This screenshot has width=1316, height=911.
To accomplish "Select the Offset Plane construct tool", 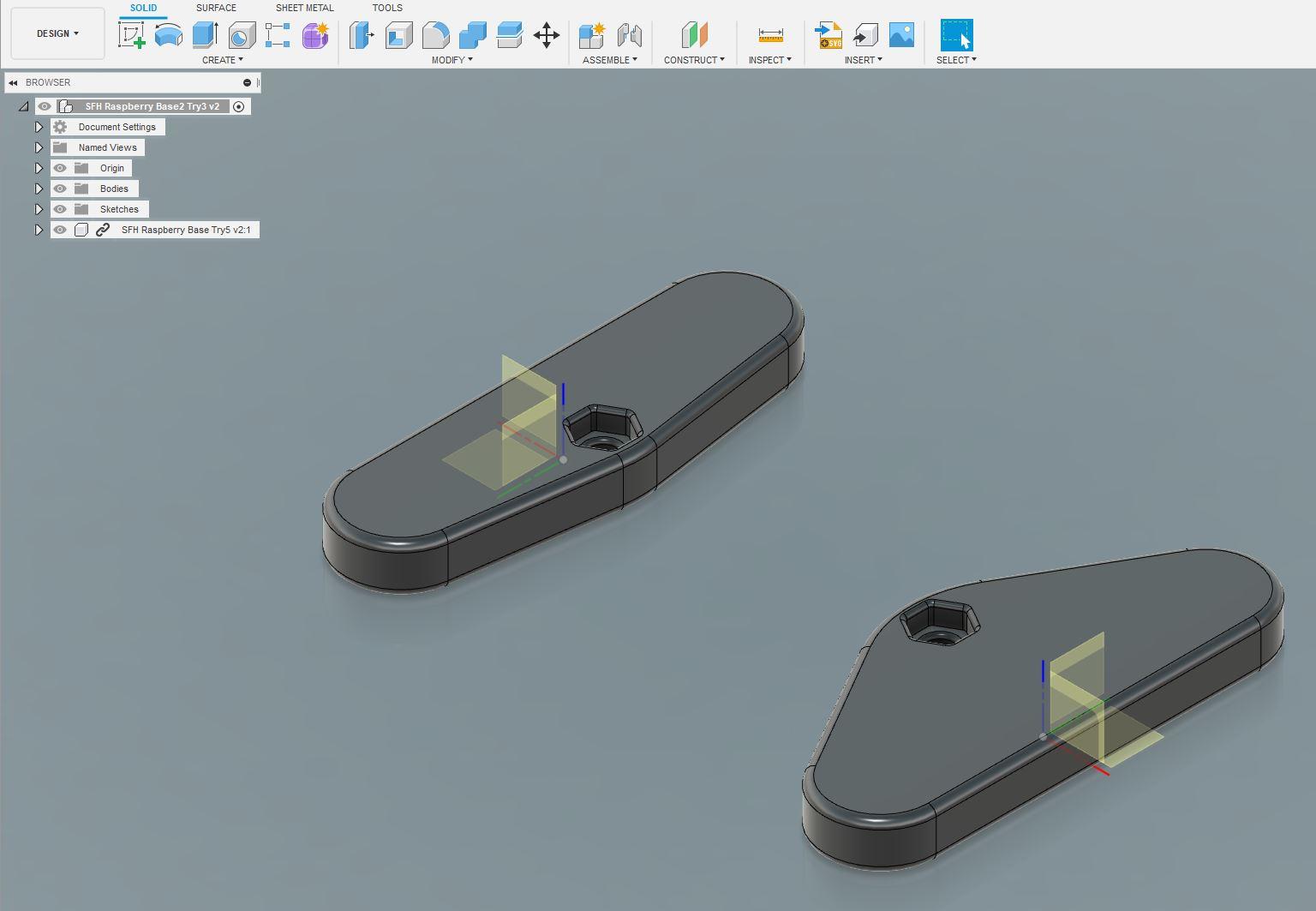I will click(695, 35).
